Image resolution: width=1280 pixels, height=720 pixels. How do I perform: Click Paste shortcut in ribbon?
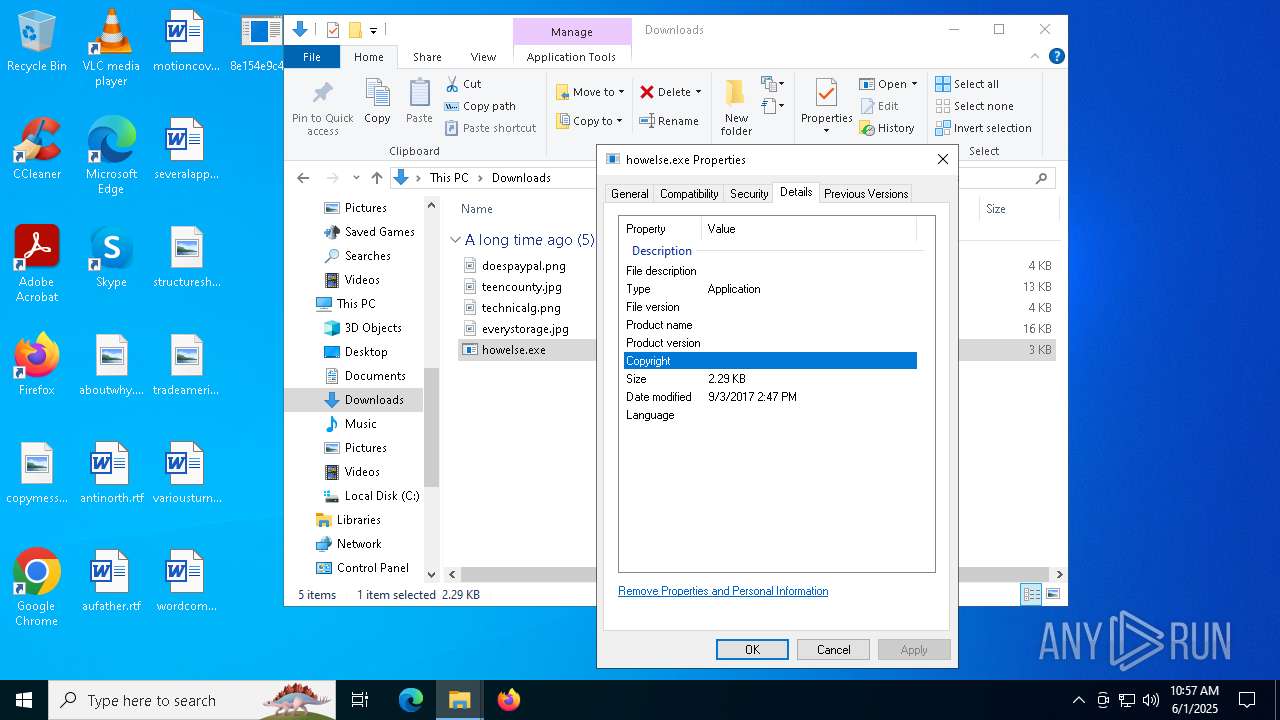pyautogui.click(x=491, y=128)
